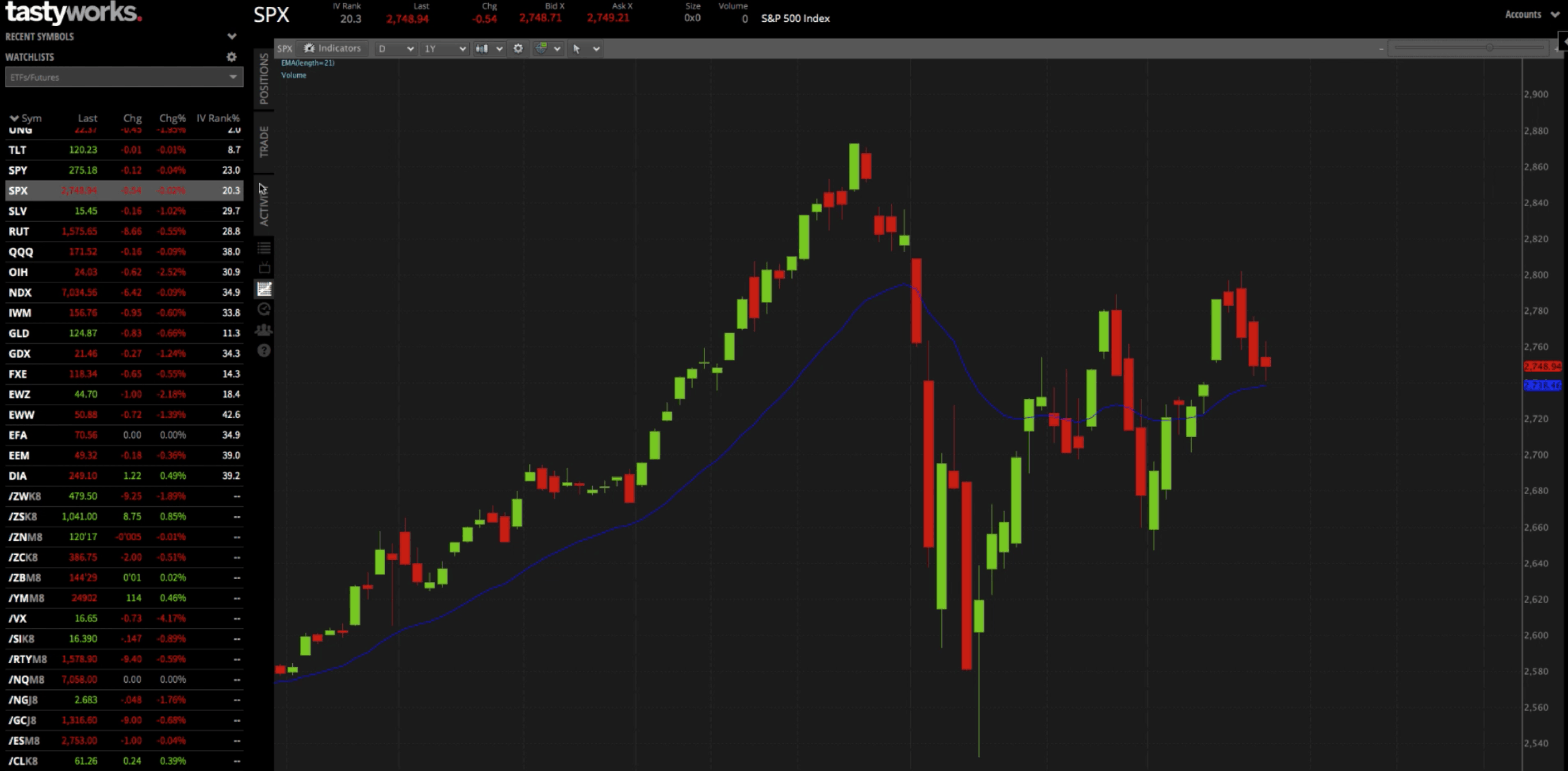This screenshot has width=1568, height=771.
Task: Click the large SPX symbol in header
Action: [x=271, y=15]
